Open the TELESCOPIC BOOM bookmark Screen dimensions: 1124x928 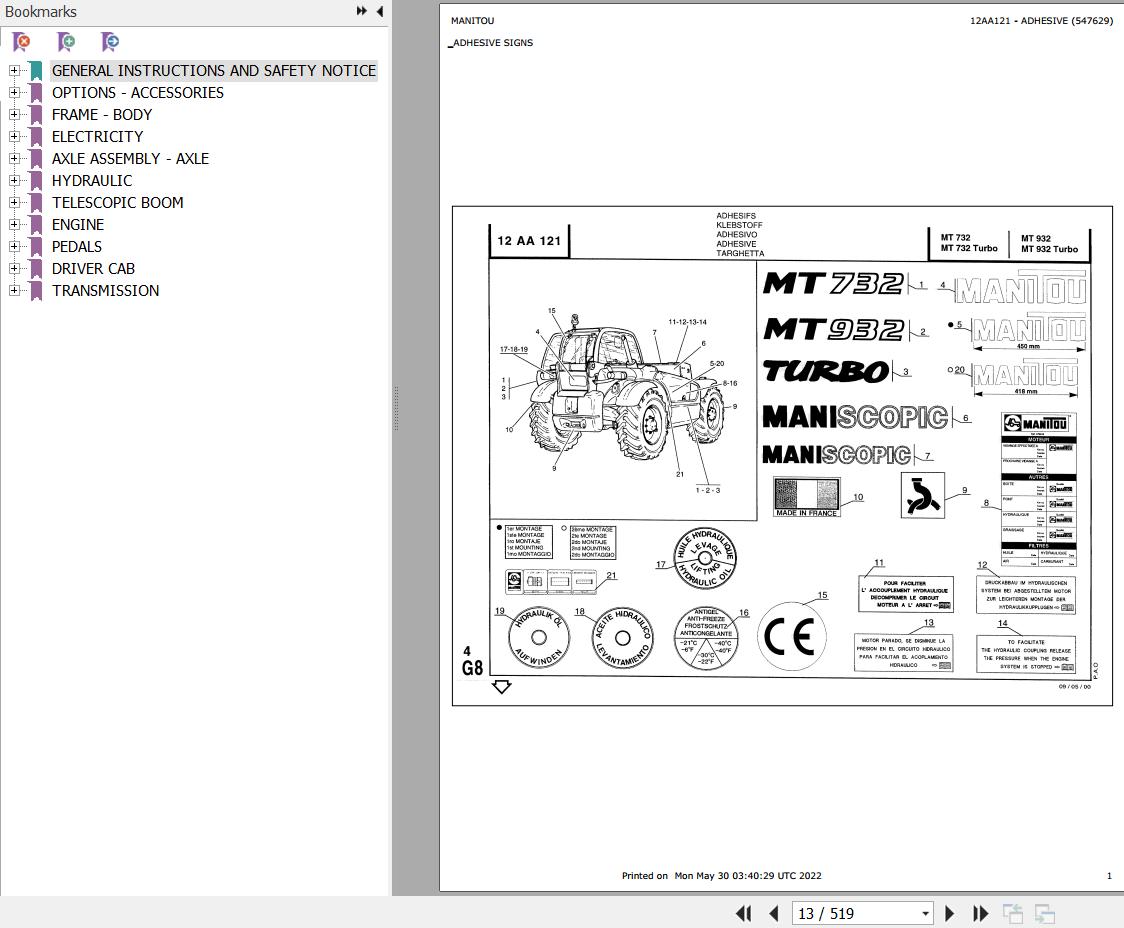point(118,202)
